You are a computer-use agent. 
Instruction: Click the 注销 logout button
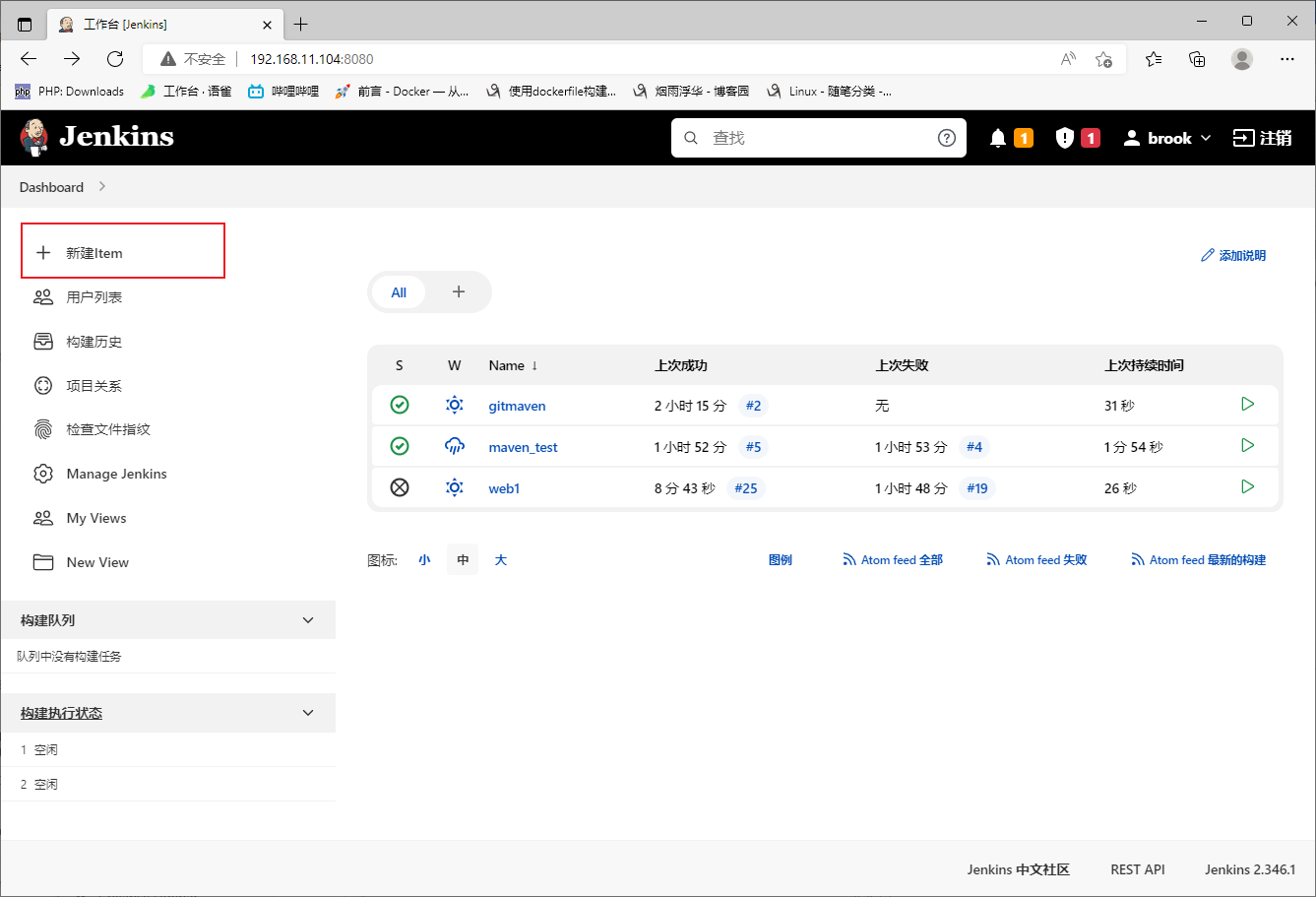(1263, 138)
